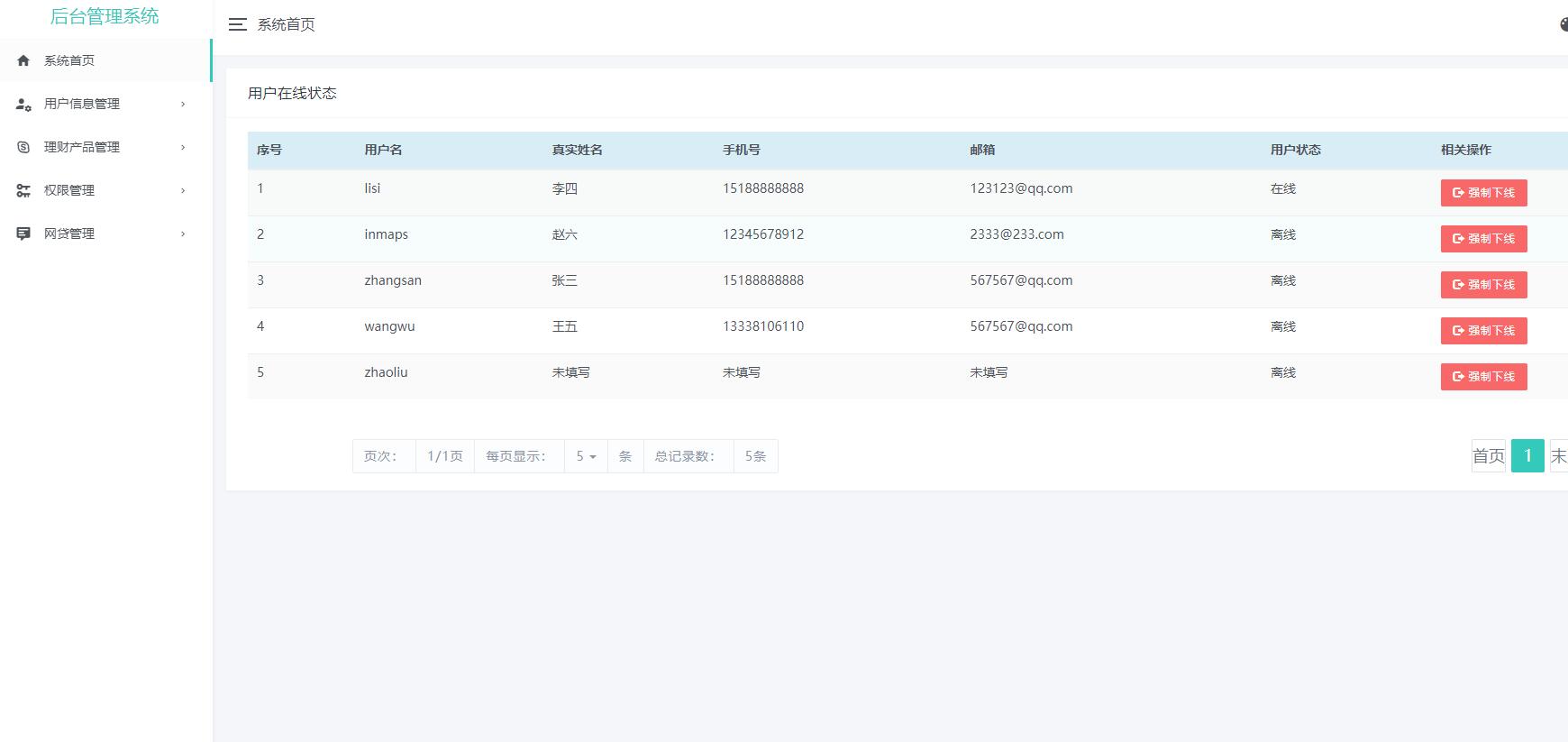
Task: Expand the 用户信息管理 chevron
Action: tap(183, 104)
